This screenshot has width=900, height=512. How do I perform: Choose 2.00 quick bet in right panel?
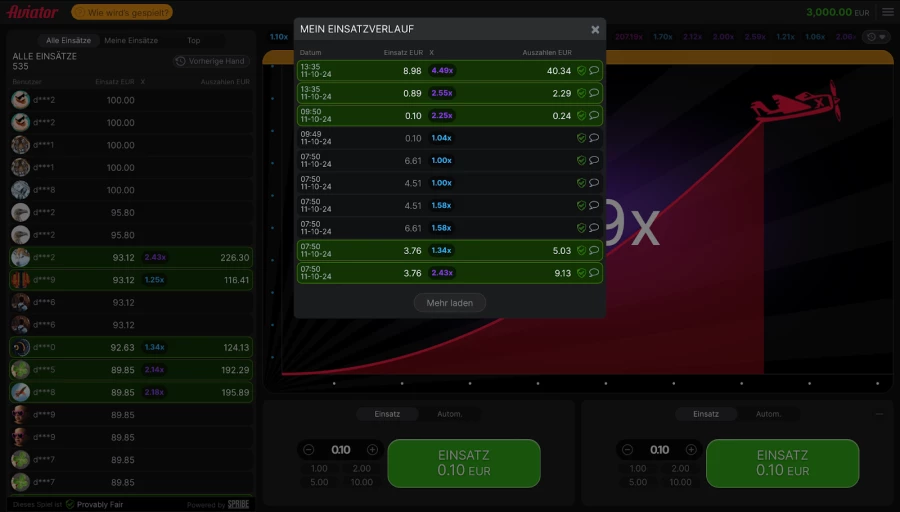coord(680,468)
